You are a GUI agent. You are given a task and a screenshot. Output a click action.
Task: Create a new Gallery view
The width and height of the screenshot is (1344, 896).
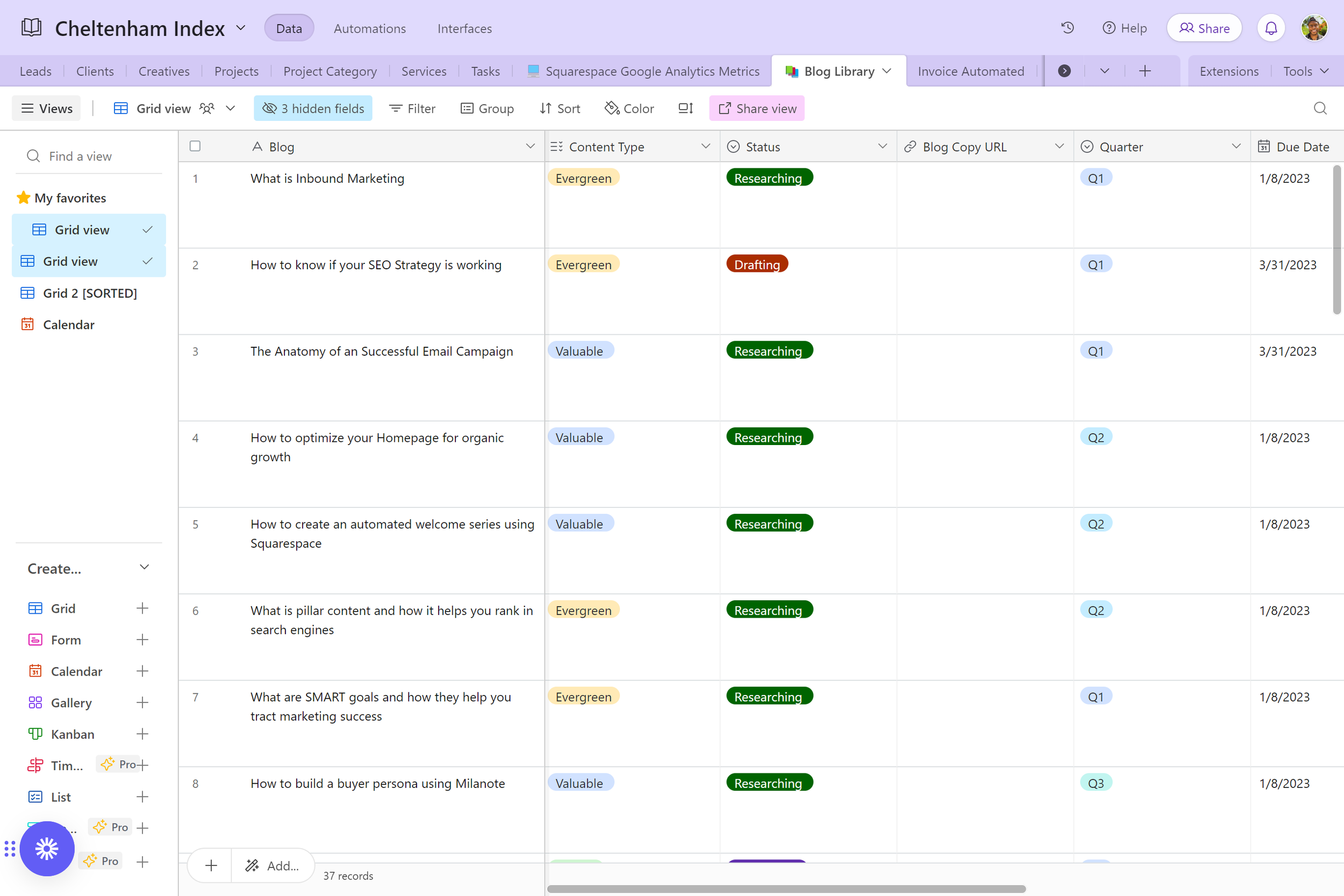pyautogui.click(x=143, y=703)
